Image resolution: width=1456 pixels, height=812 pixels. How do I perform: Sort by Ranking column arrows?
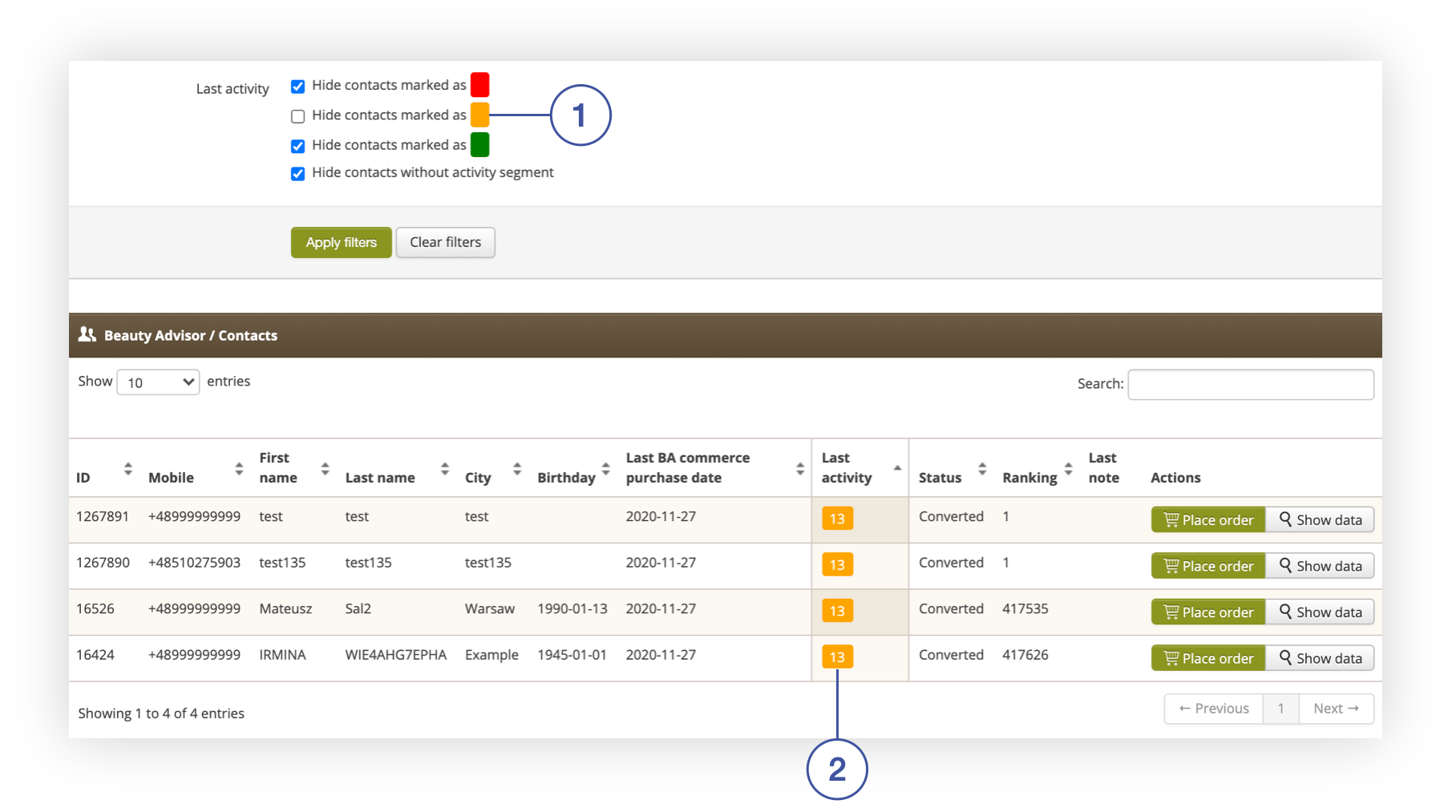(x=1068, y=469)
